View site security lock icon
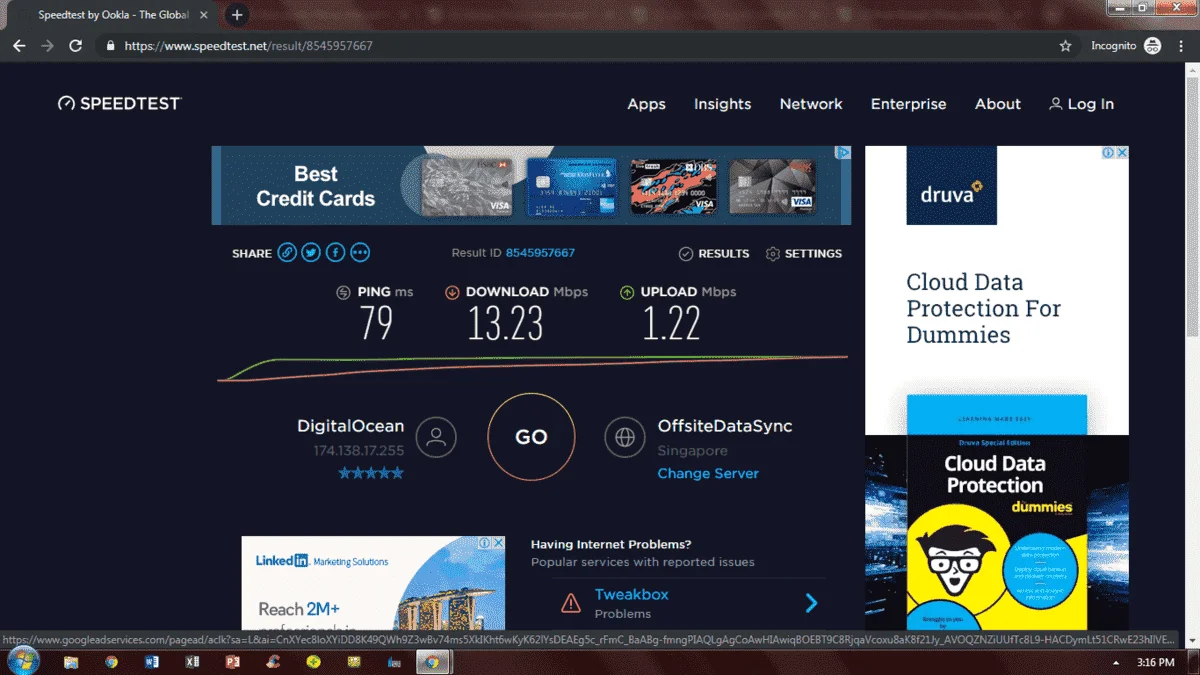1200x675 pixels. tap(111, 46)
